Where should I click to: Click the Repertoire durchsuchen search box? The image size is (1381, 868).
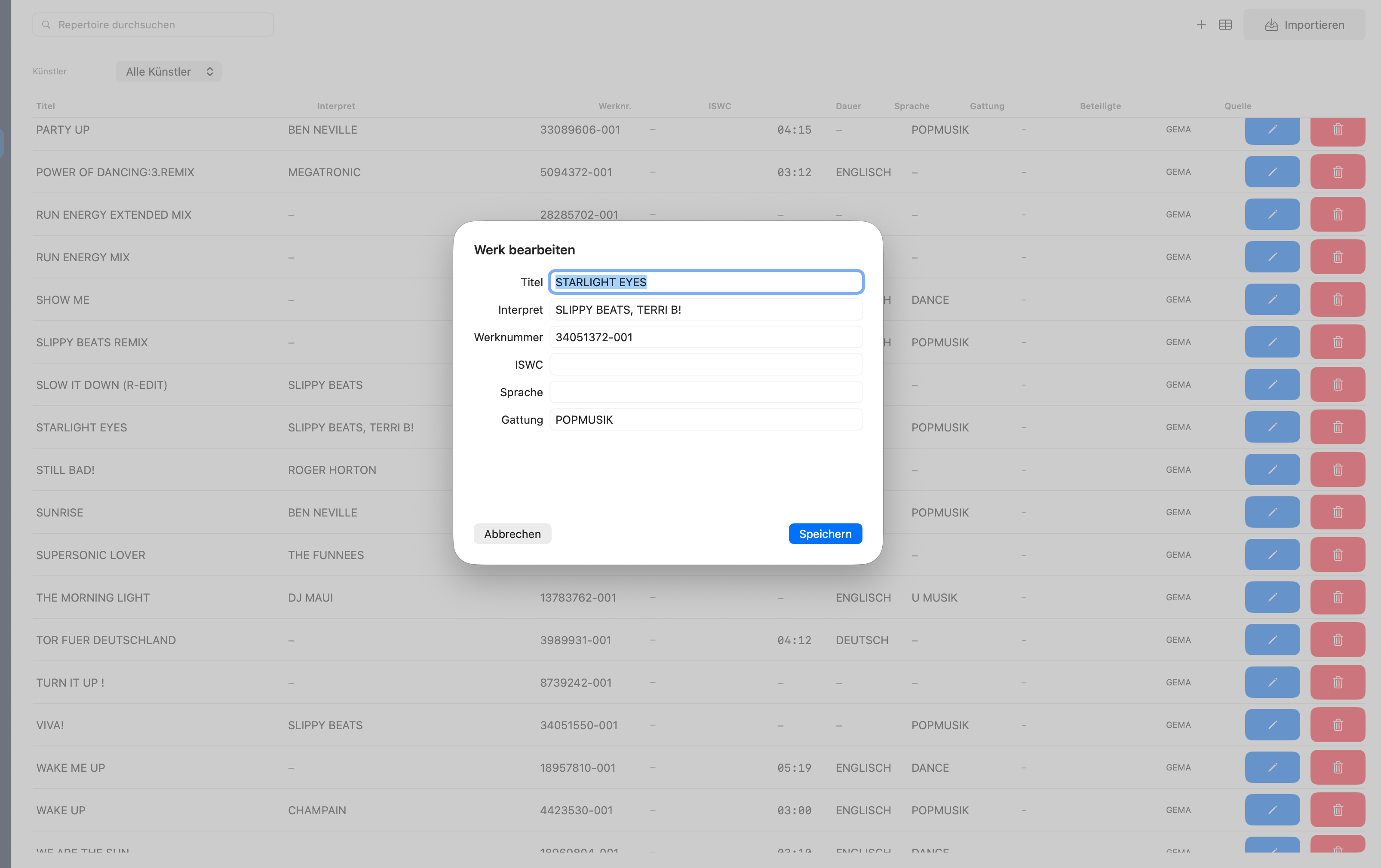(153, 24)
